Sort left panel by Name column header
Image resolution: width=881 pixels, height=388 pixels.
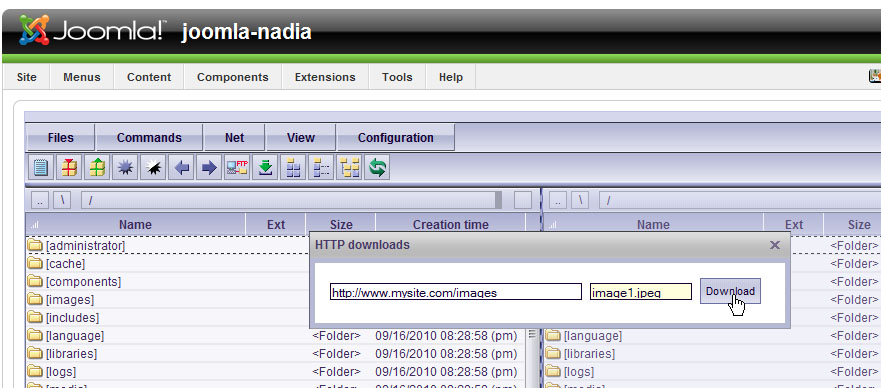coord(135,225)
